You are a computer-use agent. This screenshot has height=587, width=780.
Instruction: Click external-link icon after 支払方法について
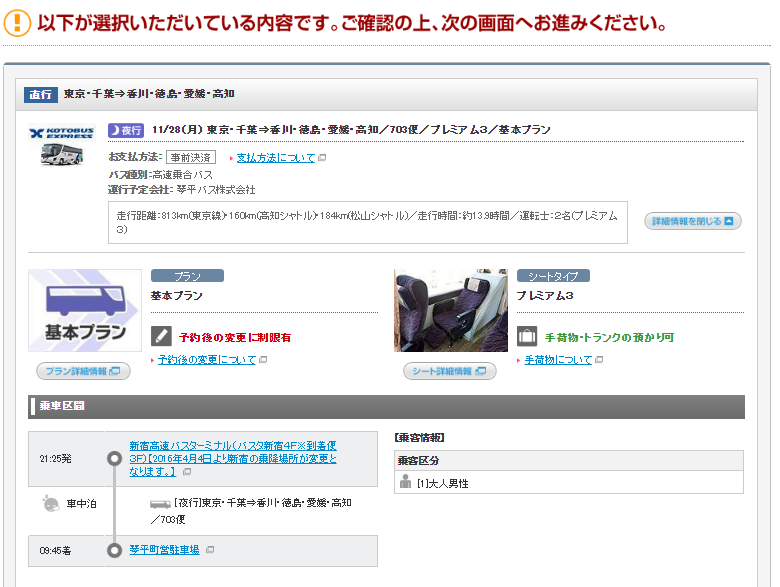[x=322, y=158]
